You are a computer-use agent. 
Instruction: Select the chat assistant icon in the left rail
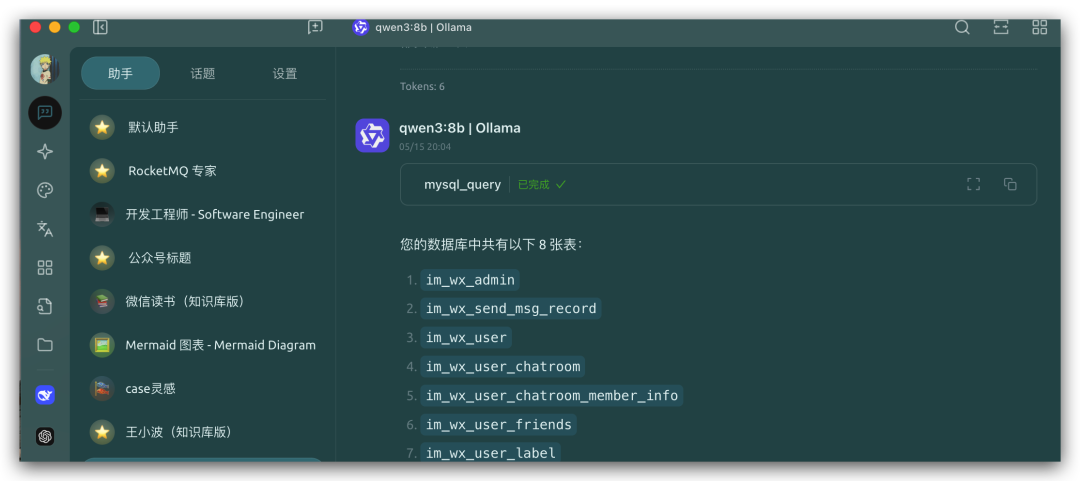pyautogui.click(x=45, y=112)
